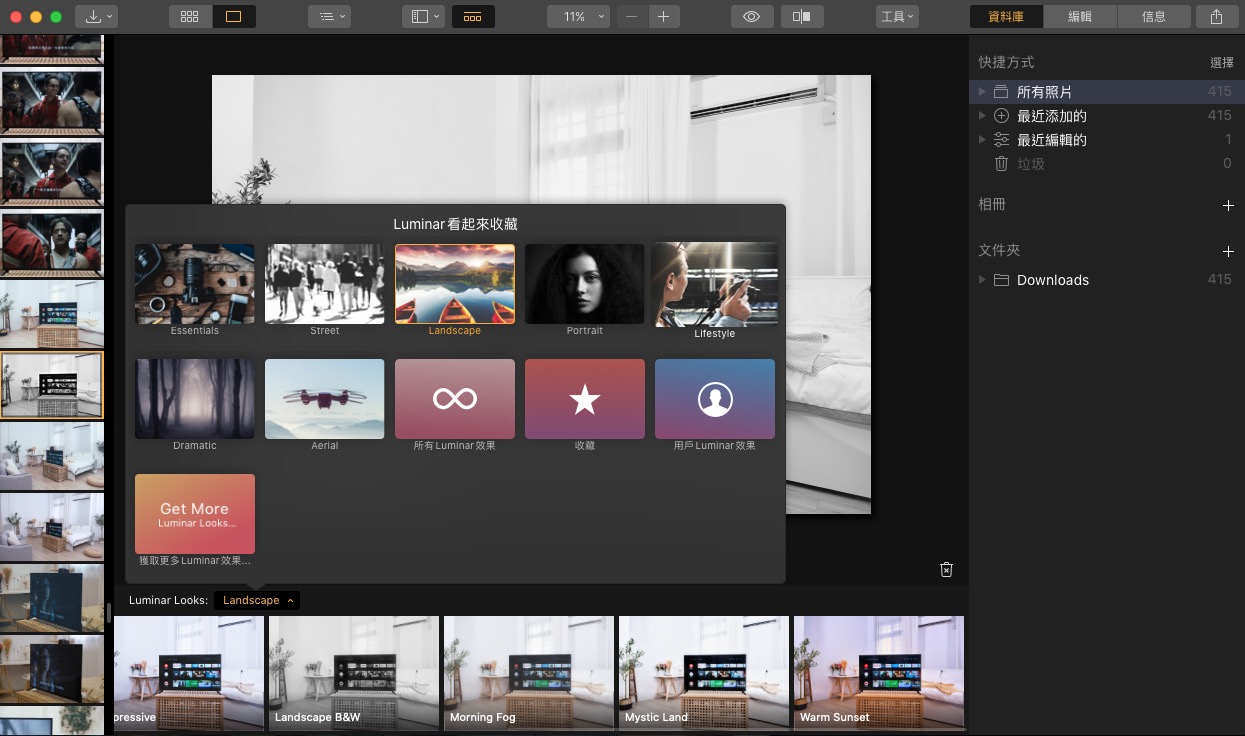1245x736 pixels.
Task: Click the zoom out minus button
Action: 631,17
